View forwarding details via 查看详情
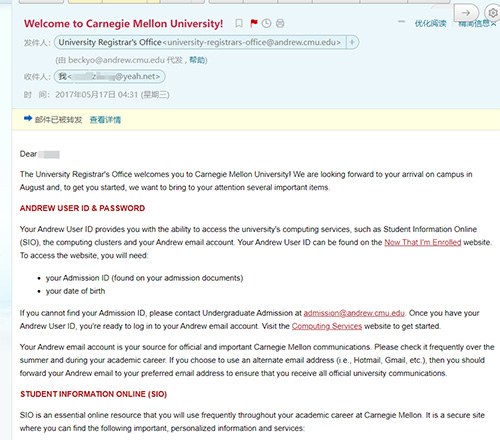Screen dimensions: 500x440 105,120
